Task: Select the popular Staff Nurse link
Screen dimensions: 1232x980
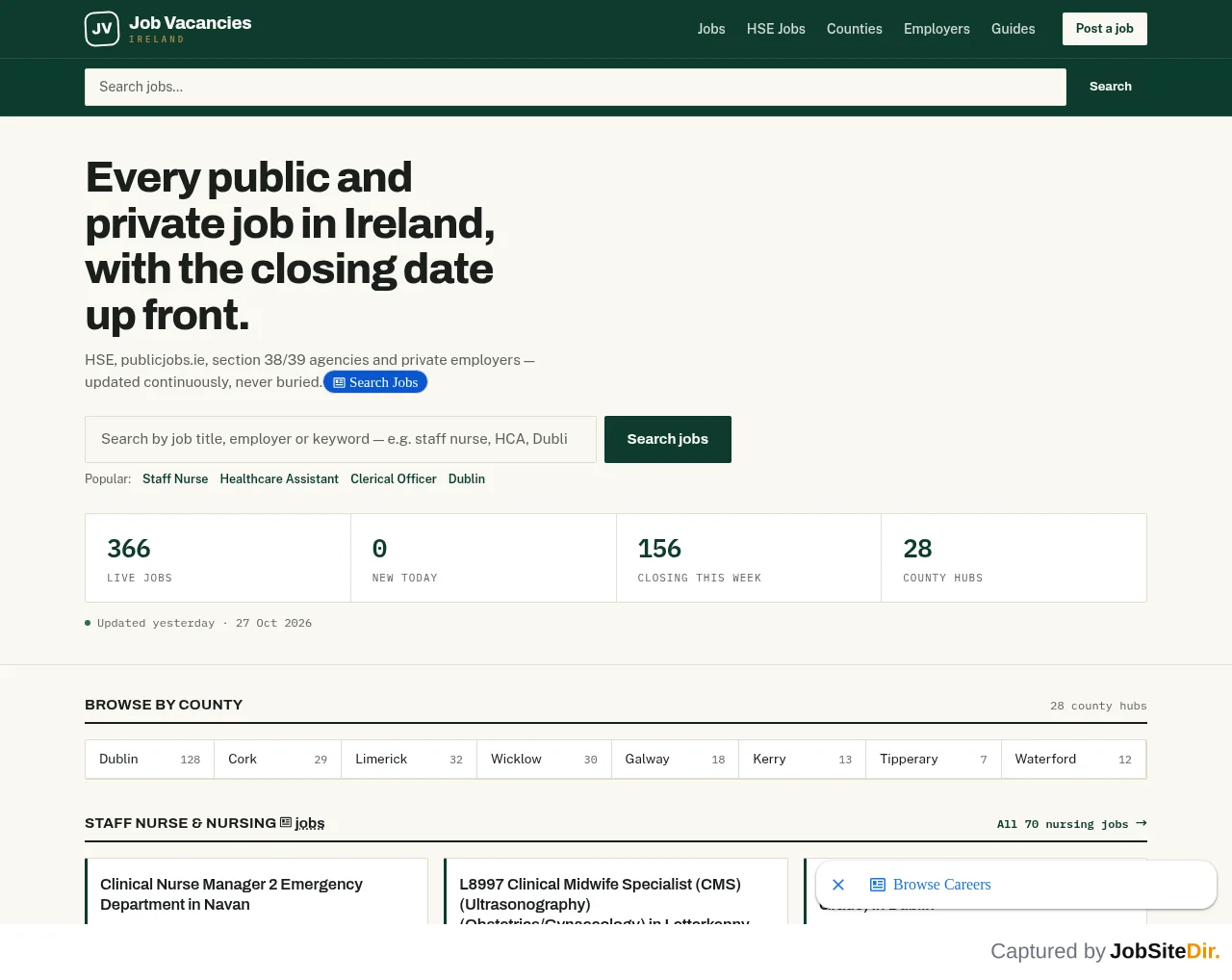Action: click(x=175, y=478)
